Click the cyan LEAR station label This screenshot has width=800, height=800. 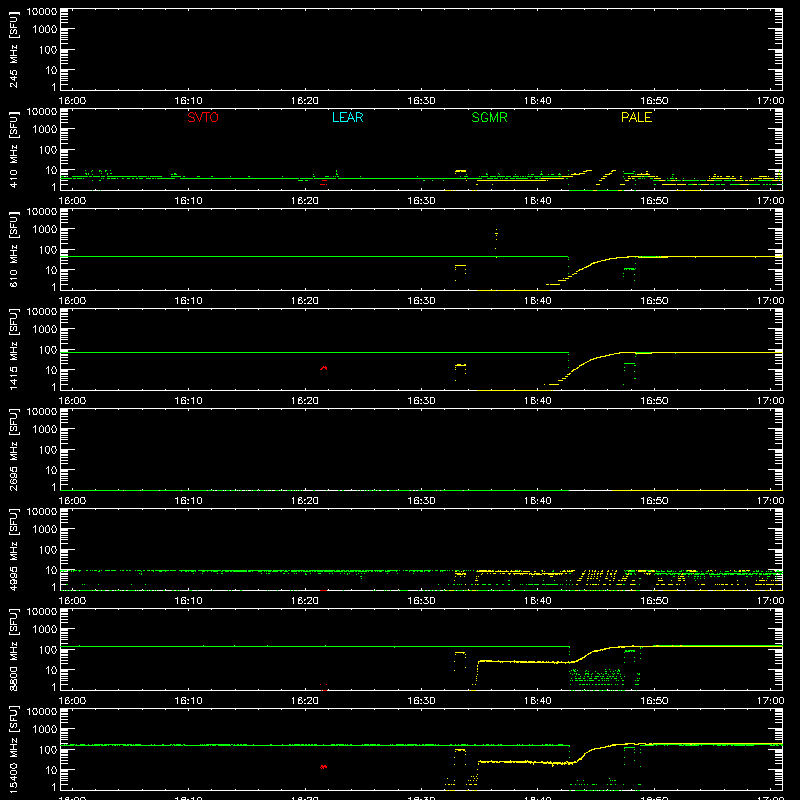click(347, 117)
